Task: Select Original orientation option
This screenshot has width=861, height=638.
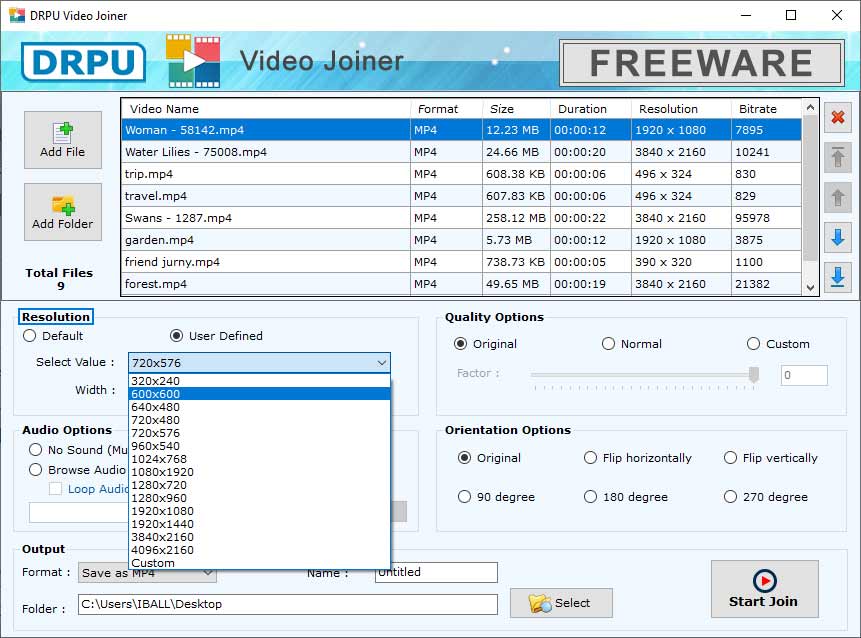Action: click(x=465, y=458)
